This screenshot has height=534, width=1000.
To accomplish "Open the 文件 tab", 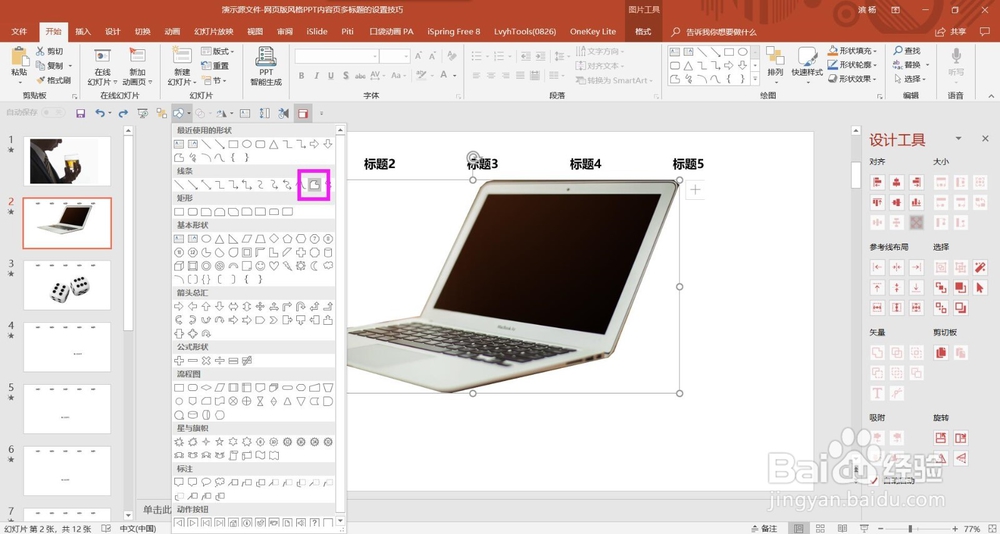I will 19,32.
